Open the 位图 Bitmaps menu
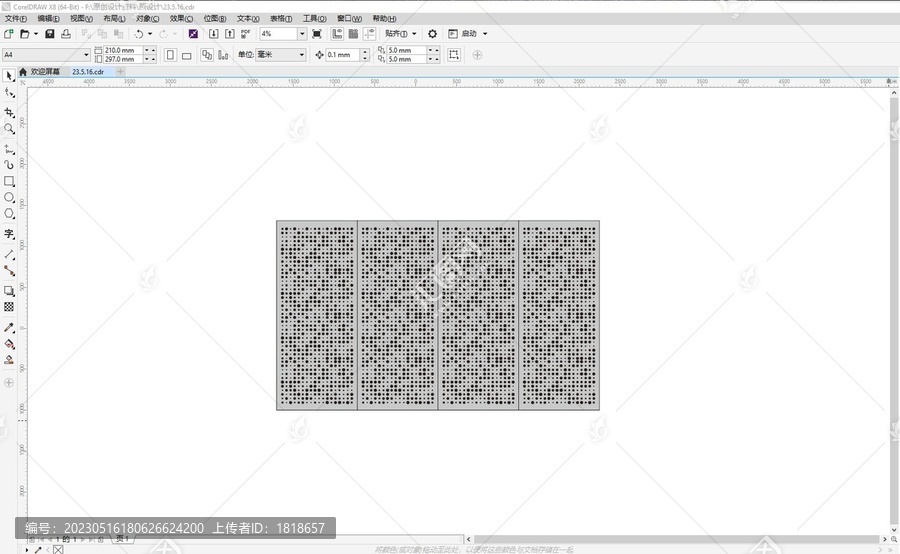900x554 pixels. 215,18
